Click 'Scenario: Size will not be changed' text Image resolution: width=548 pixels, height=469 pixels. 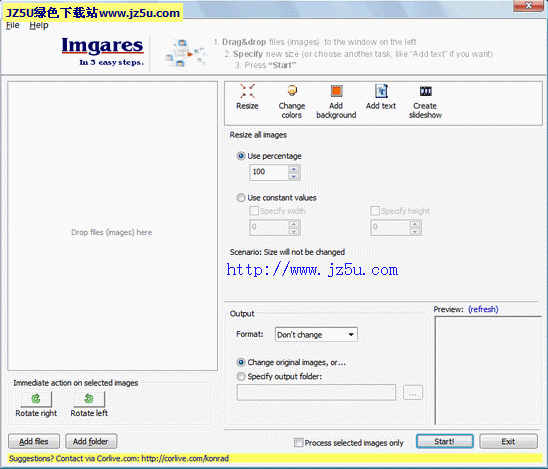click(287, 252)
